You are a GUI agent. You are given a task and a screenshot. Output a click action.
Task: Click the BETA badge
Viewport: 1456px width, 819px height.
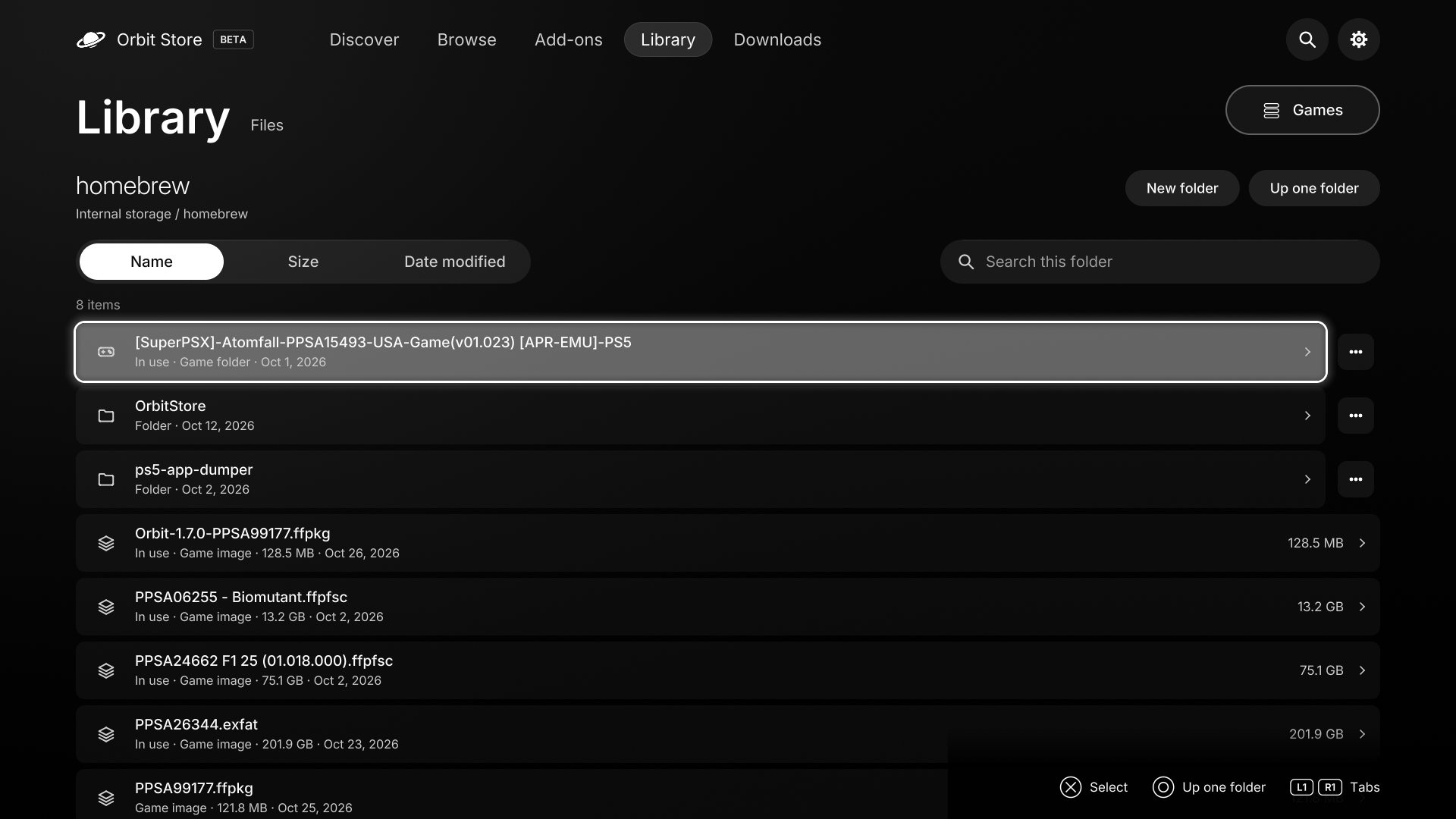pyautogui.click(x=234, y=39)
